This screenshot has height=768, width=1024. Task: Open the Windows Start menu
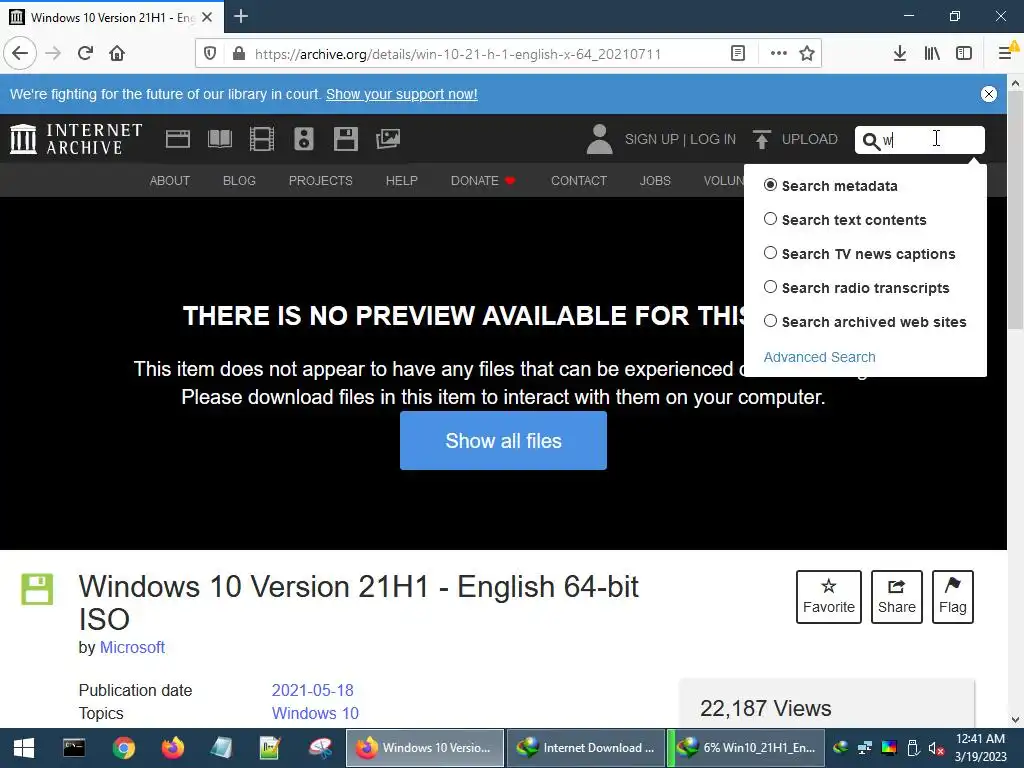point(24,748)
